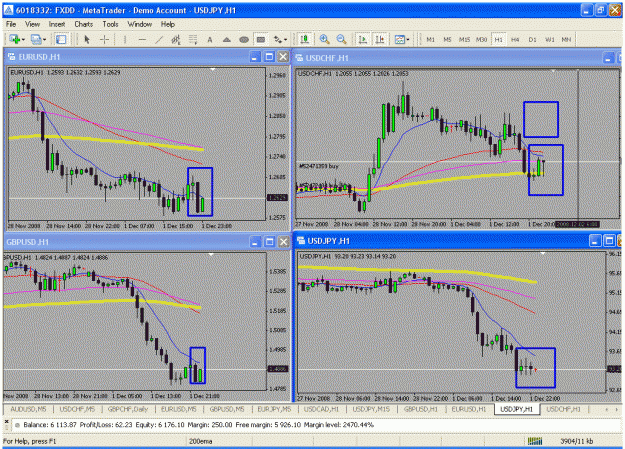Toggle chart Auto Scroll icon
The image size is (625, 449).
(x=362, y=39)
